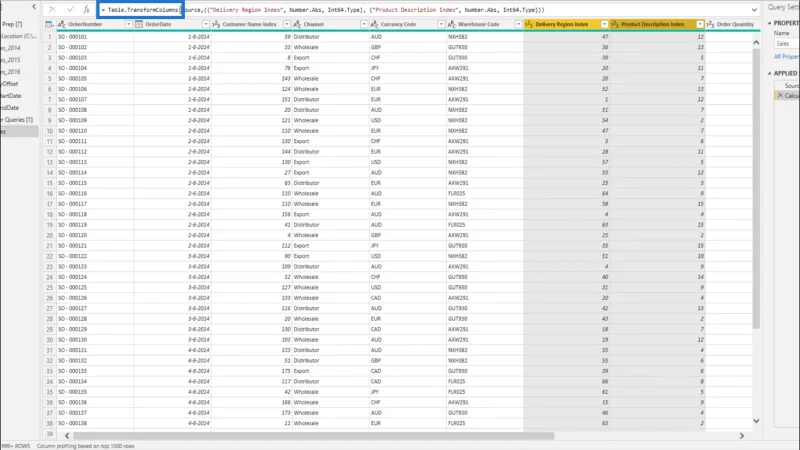Open Channel column filter dropdown
The height and width of the screenshot is (450, 800).
tap(364, 24)
